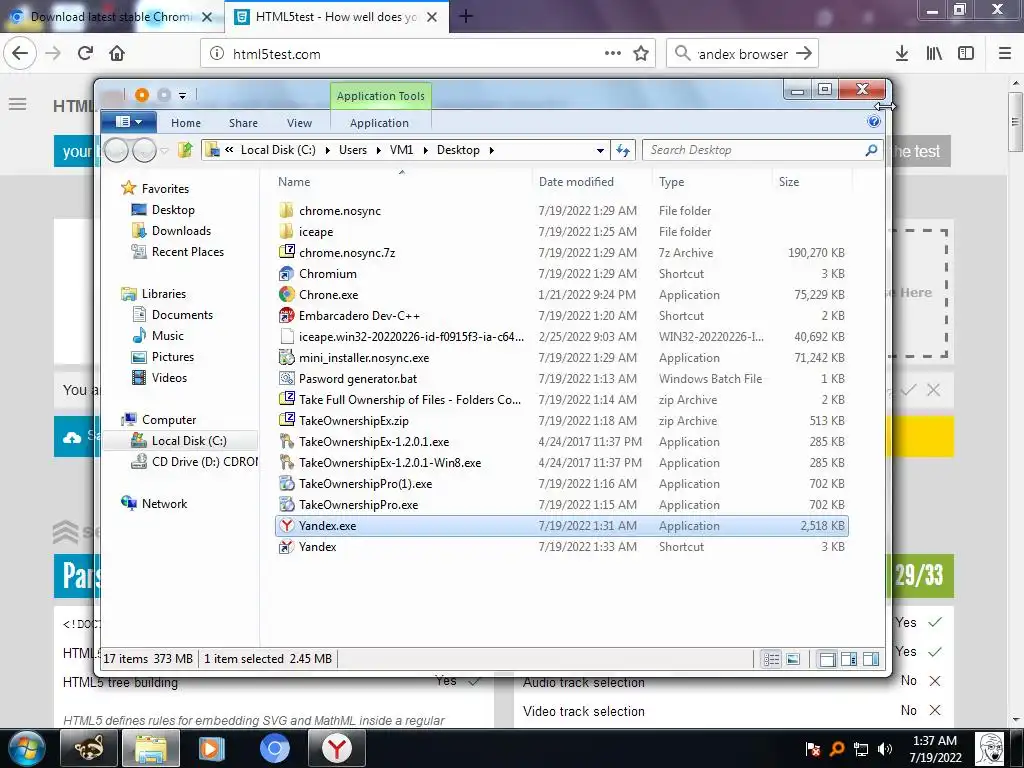
Task: Open the Application ribbon tab
Action: pos(379,123)
